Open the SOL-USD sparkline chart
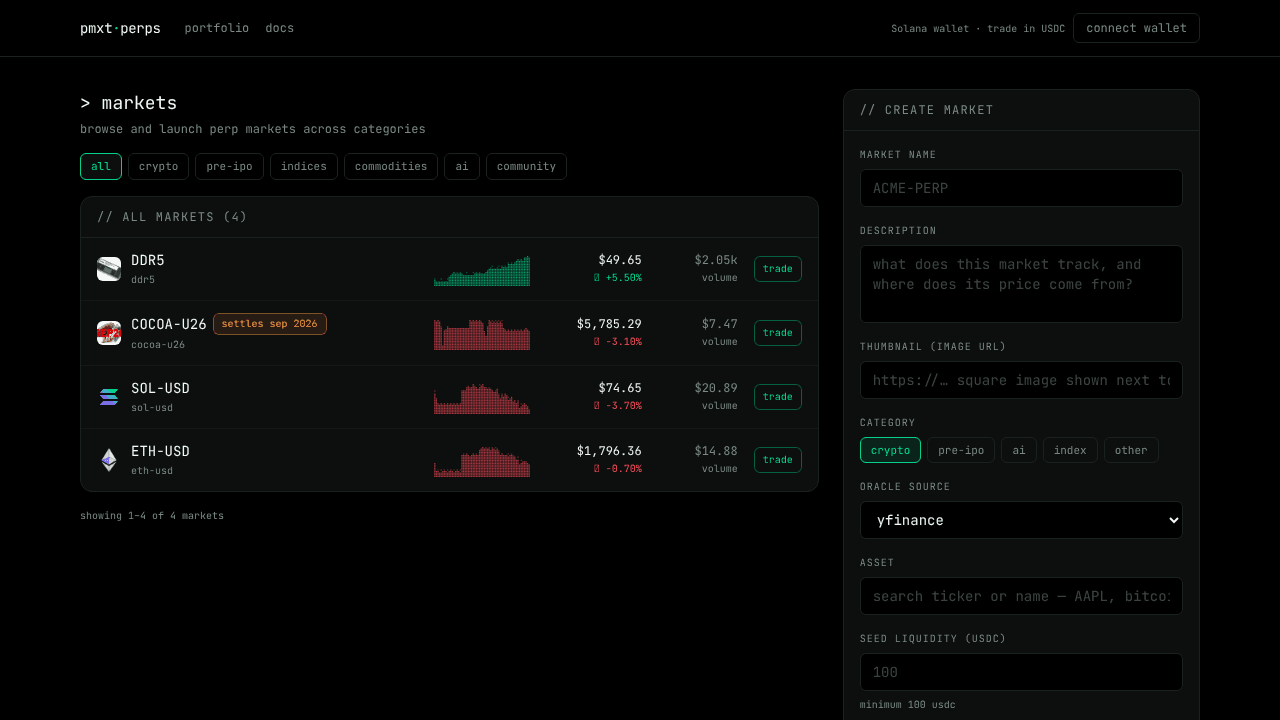Viewport: 1280px width, 720px height. (482, 398)
